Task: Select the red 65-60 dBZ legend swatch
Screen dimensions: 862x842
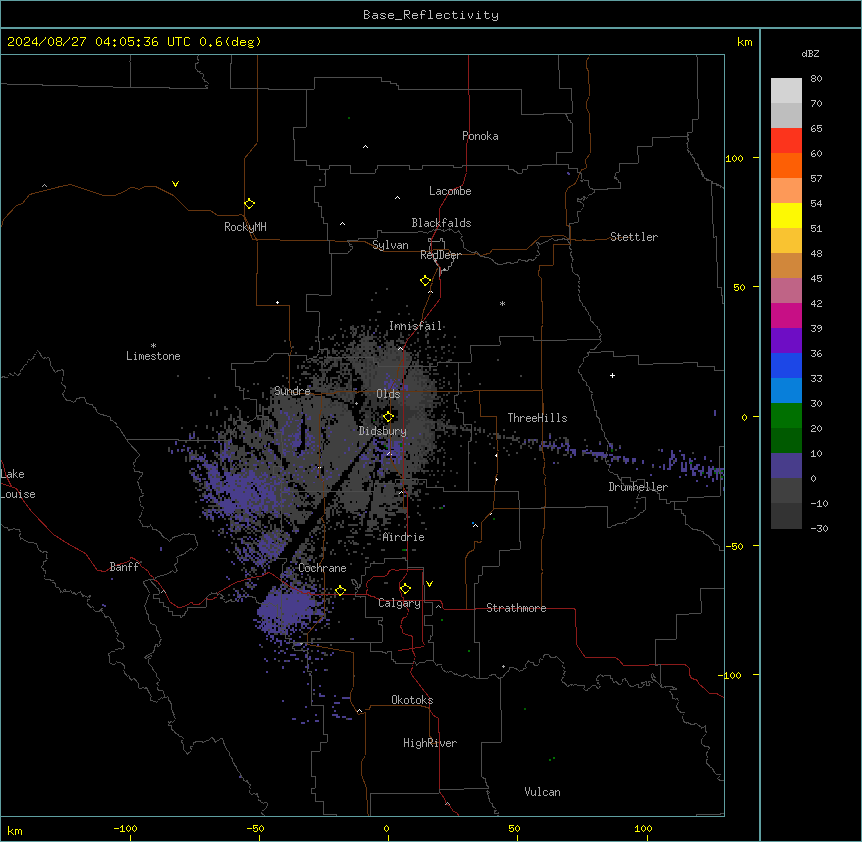Action: click(786, 141)
